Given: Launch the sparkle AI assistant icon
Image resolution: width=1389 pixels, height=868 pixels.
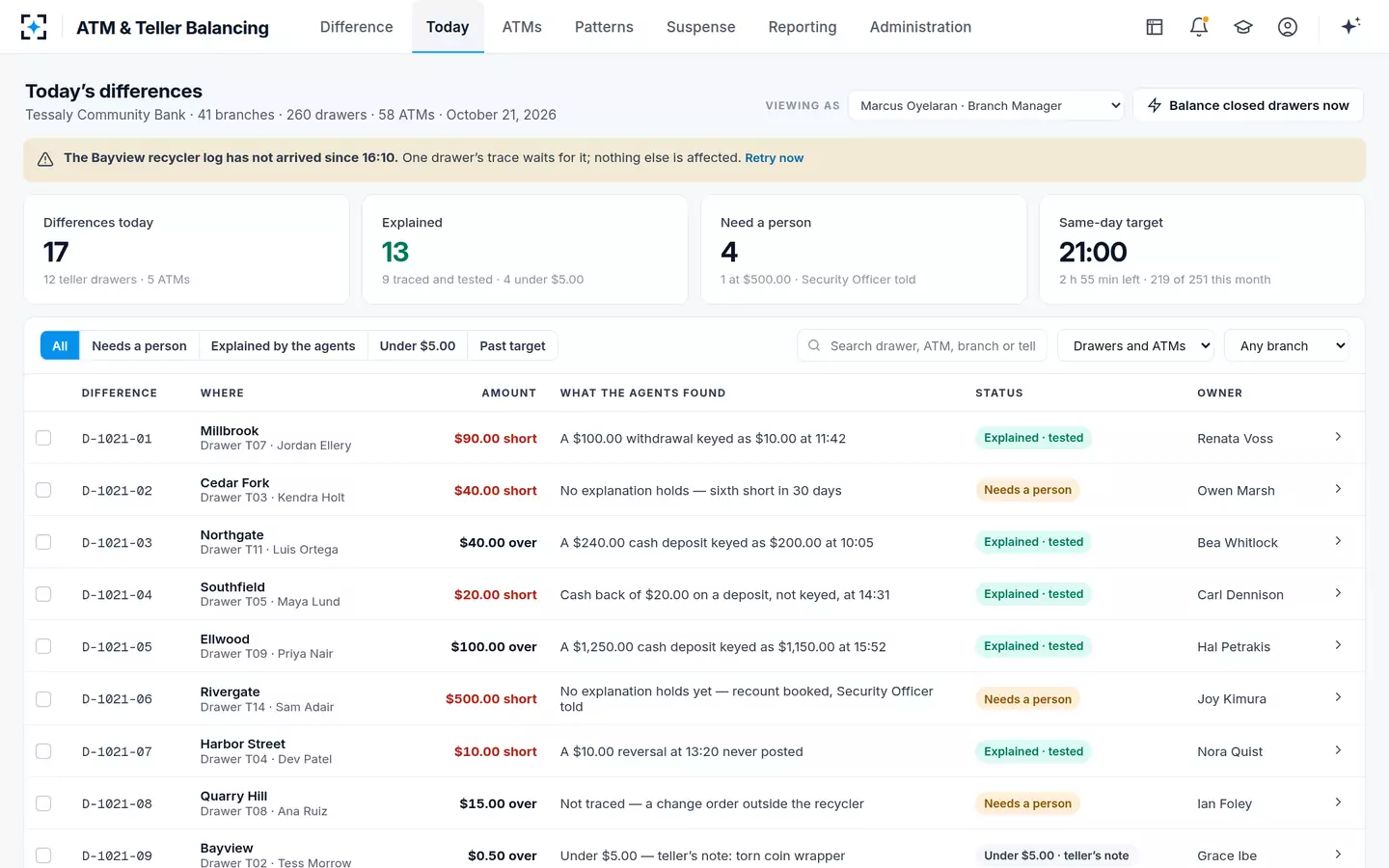Looking at the screenshot, I should click(1350, 26).
